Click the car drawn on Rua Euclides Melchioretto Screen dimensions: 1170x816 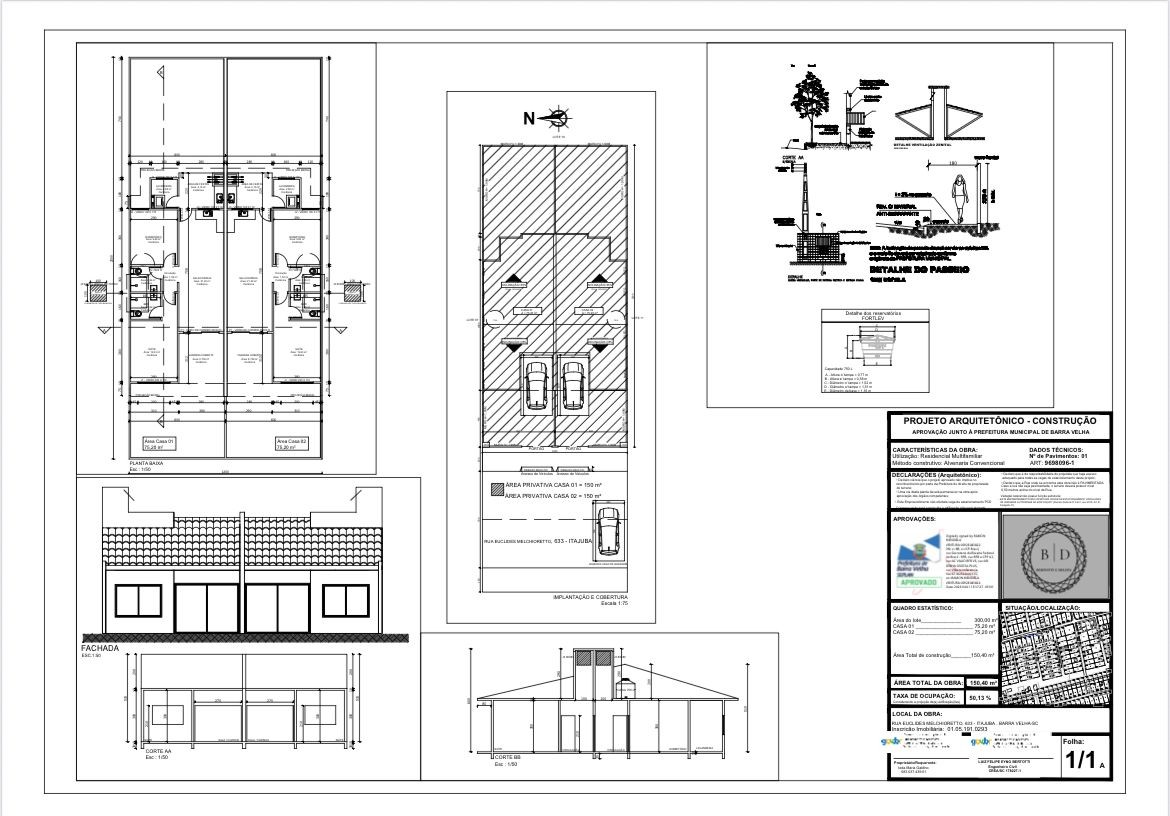[x=610, y=531]
